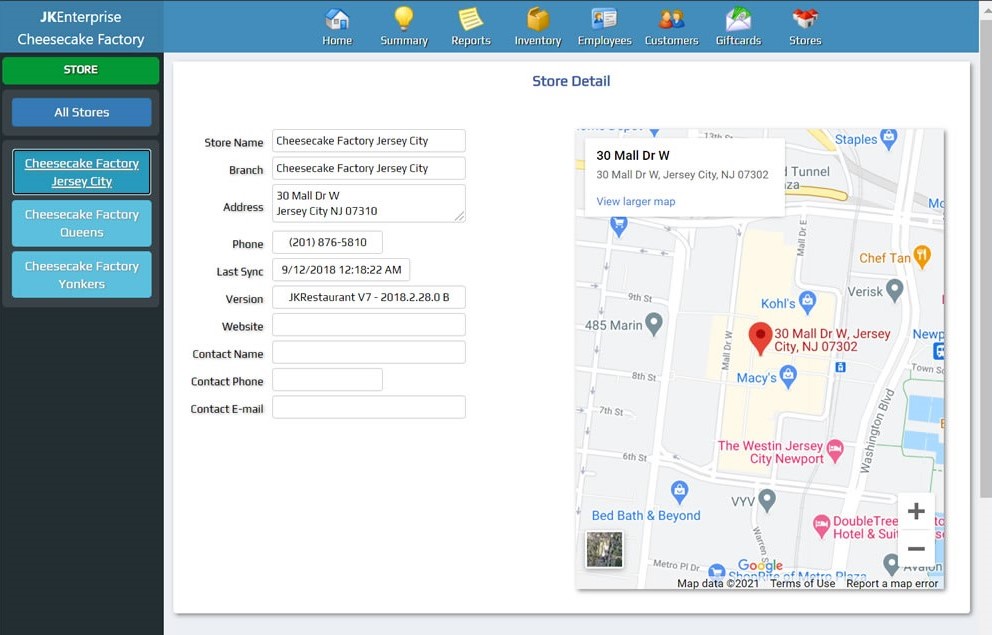Click the Branch input field
992x635 pixels.
click(369, 168)
